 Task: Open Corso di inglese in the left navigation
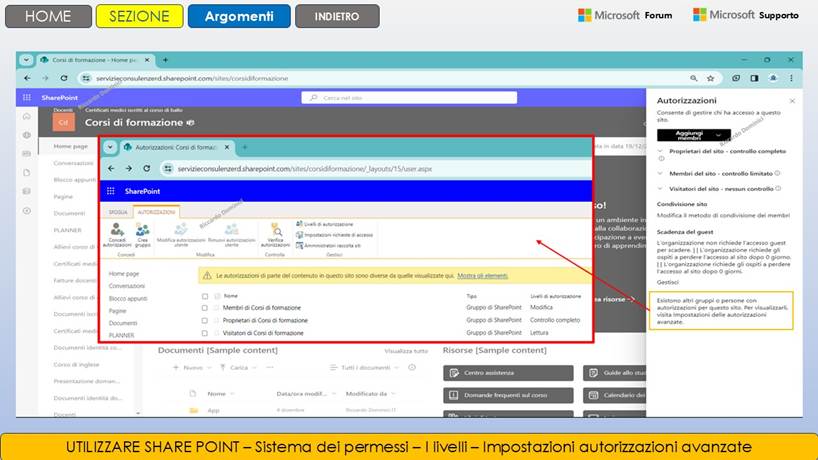pos(76,365)
